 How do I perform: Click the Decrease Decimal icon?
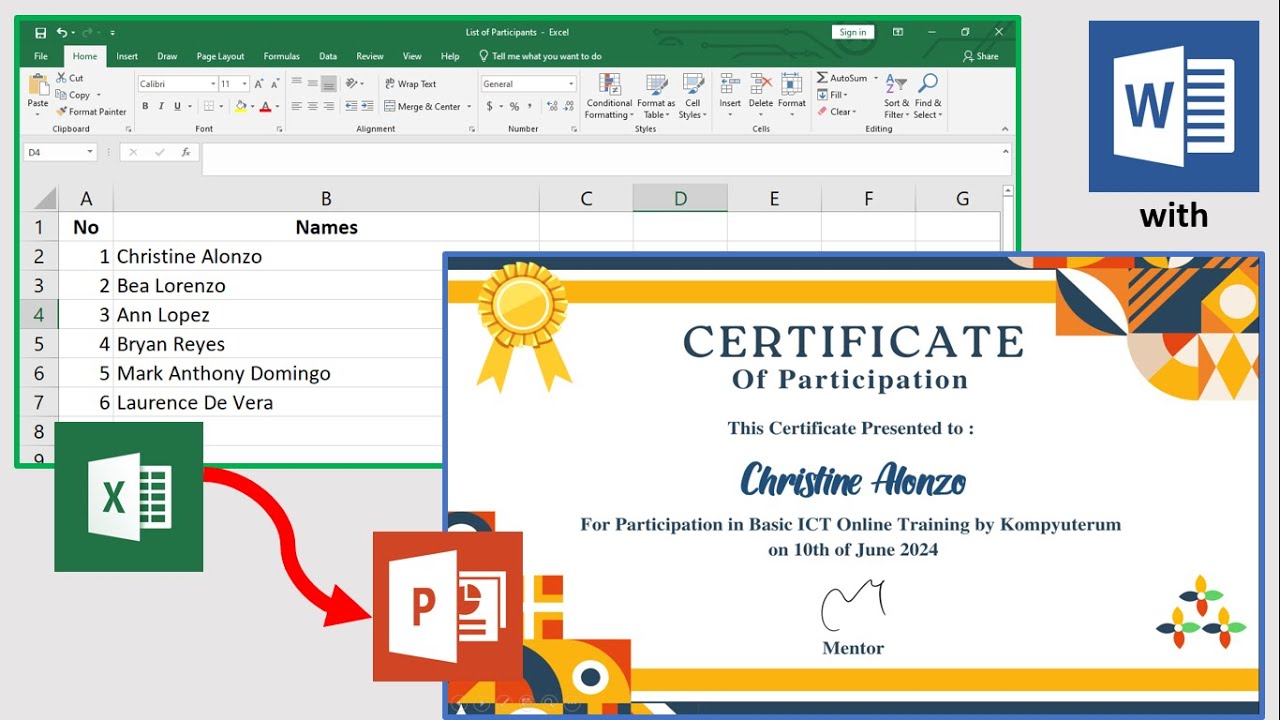(x=566, y=106)
